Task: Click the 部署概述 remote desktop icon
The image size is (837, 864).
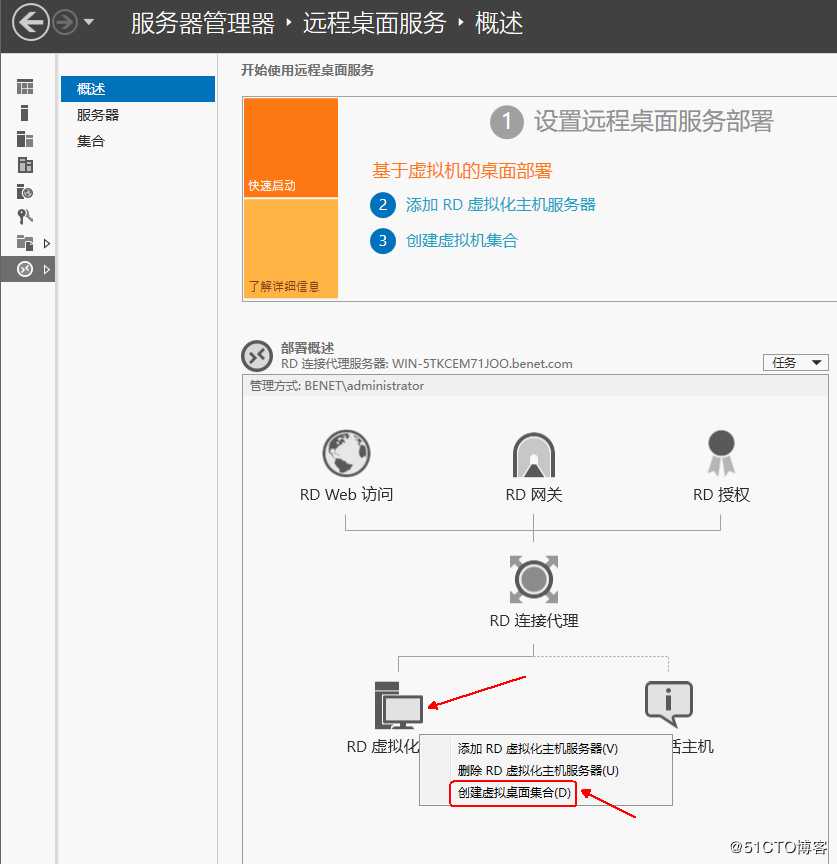Action: point(257,356)
